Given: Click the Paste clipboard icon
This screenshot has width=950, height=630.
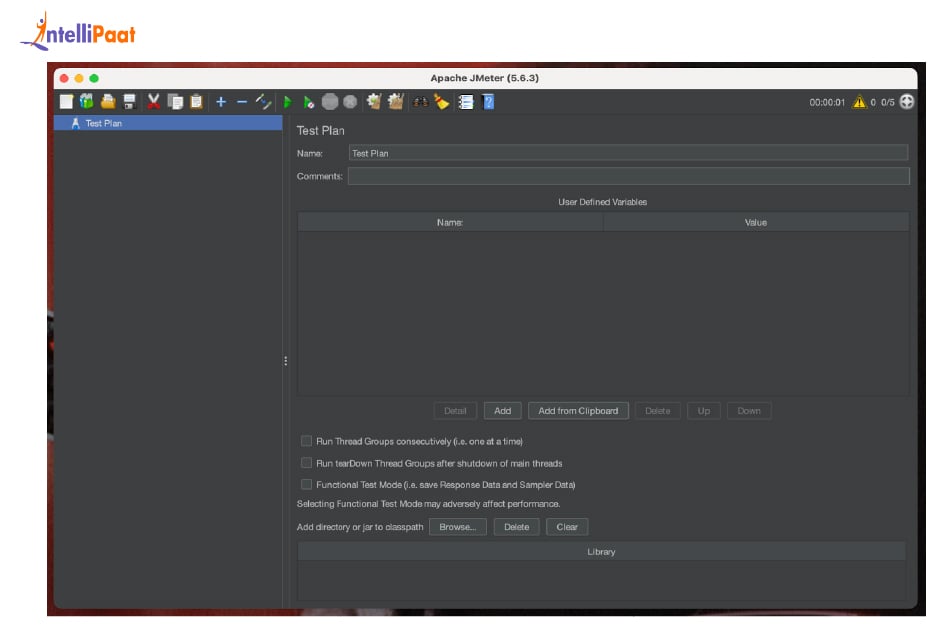Looking at the screenshot, I should tap(196, 102).
